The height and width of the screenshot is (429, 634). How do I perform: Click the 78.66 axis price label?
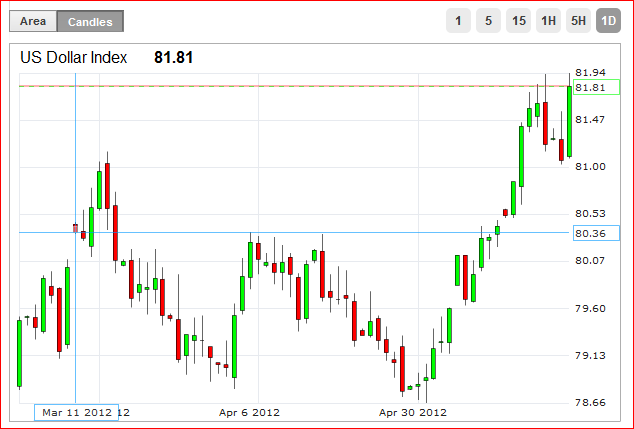click(x=591, y=402)
